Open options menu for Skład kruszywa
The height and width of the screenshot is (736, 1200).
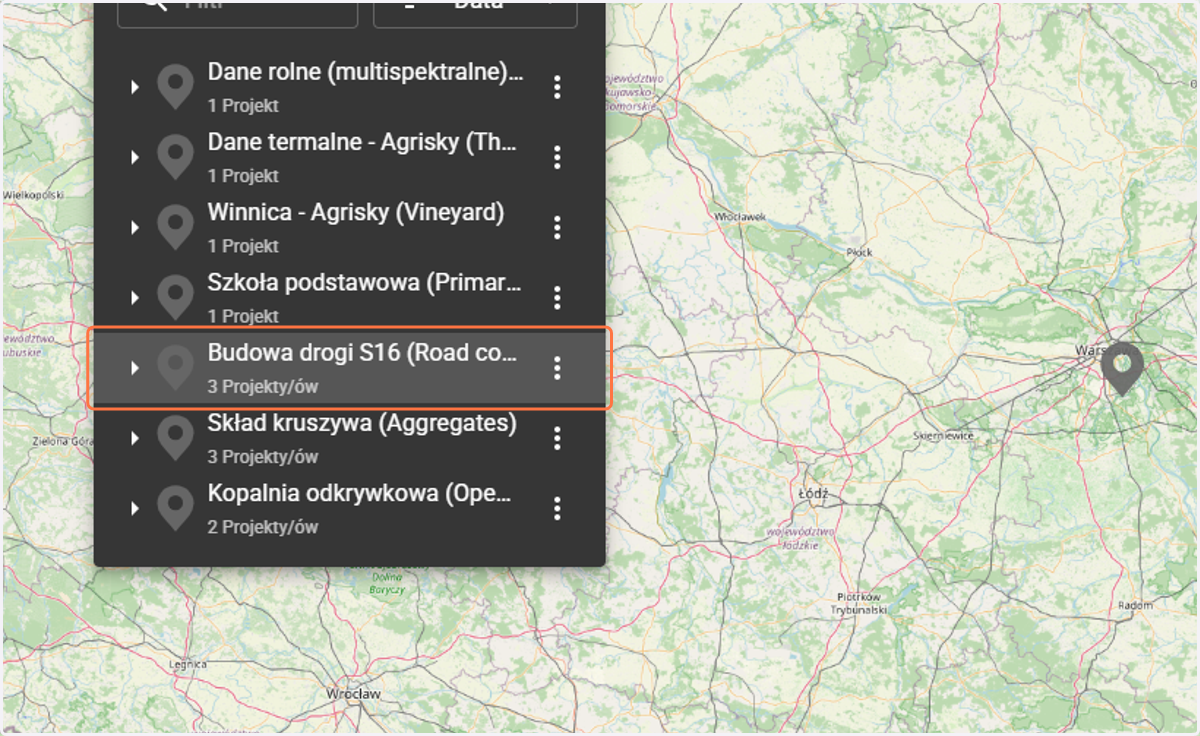tap(557, 438)
